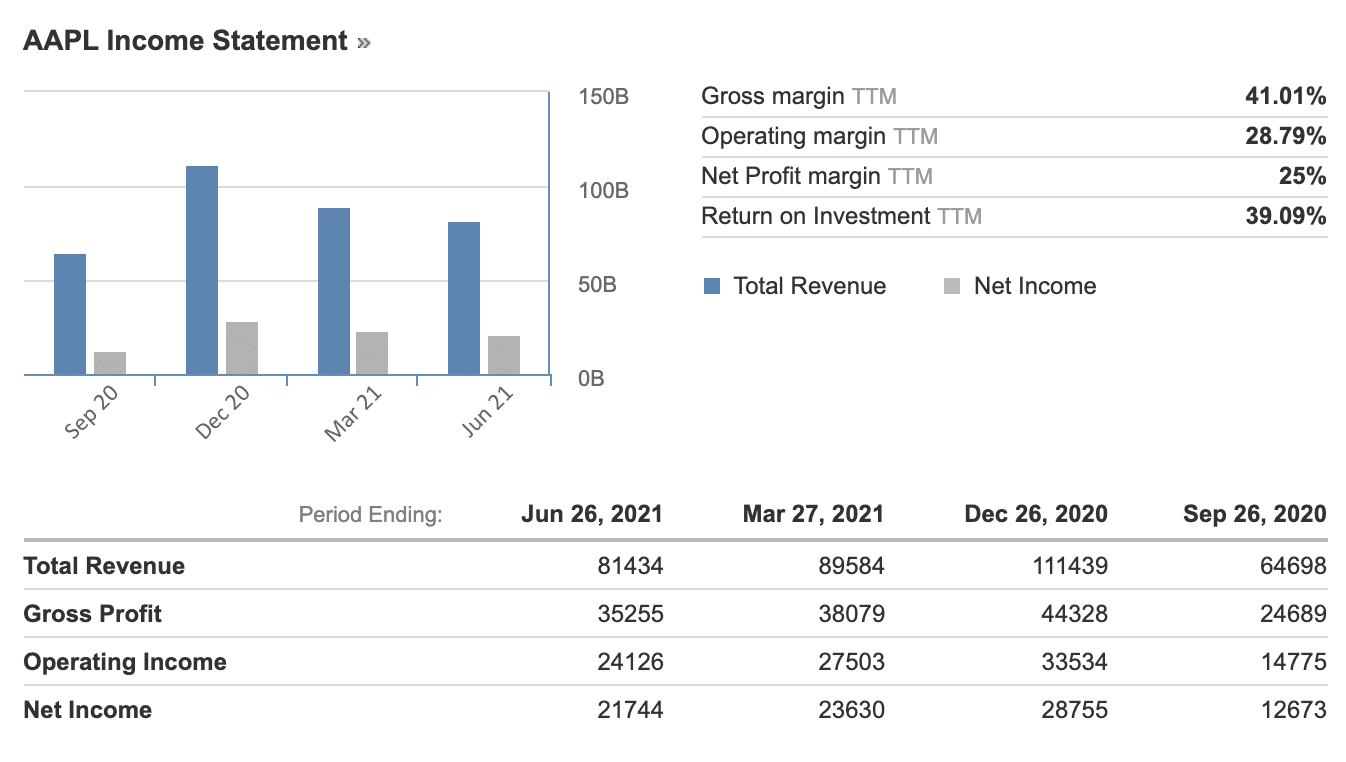The width and height of the screenshot is (1346, 762).
Task: Click Total Revenue value 81434
Action: tap(631, 566)
